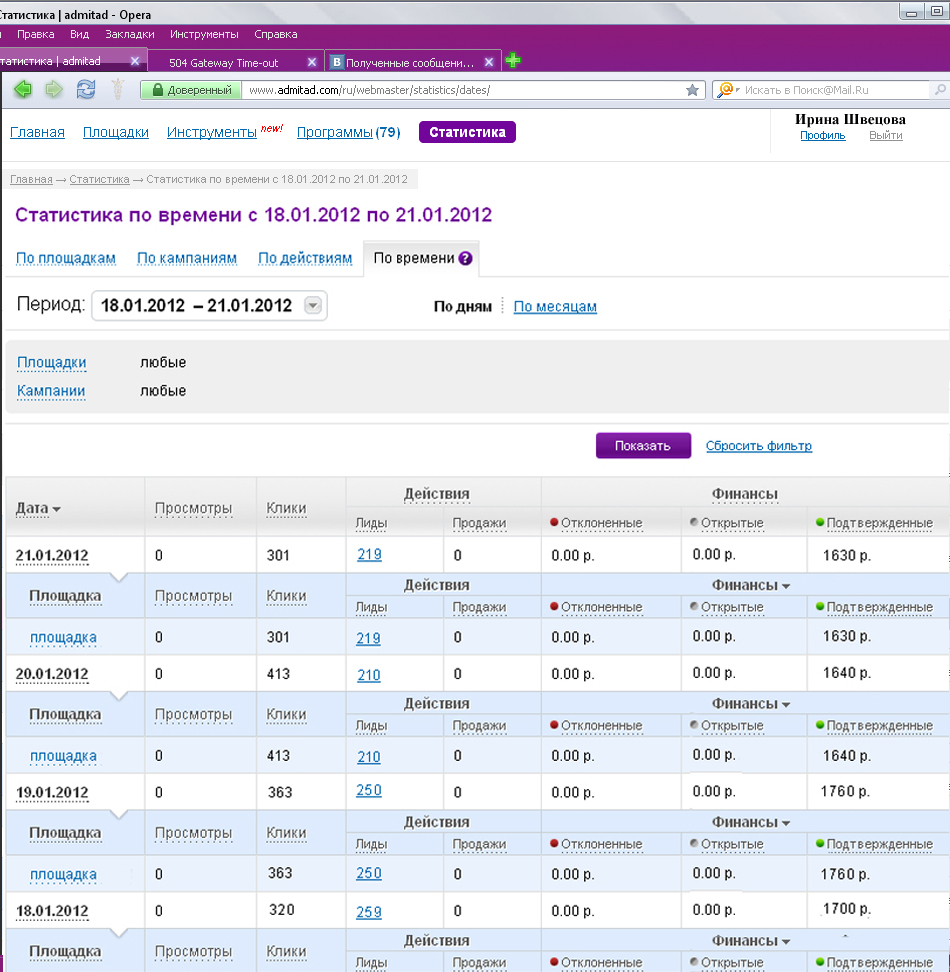Click the Opera wand icon
The image size is (950, 972).
coord(118,89)
